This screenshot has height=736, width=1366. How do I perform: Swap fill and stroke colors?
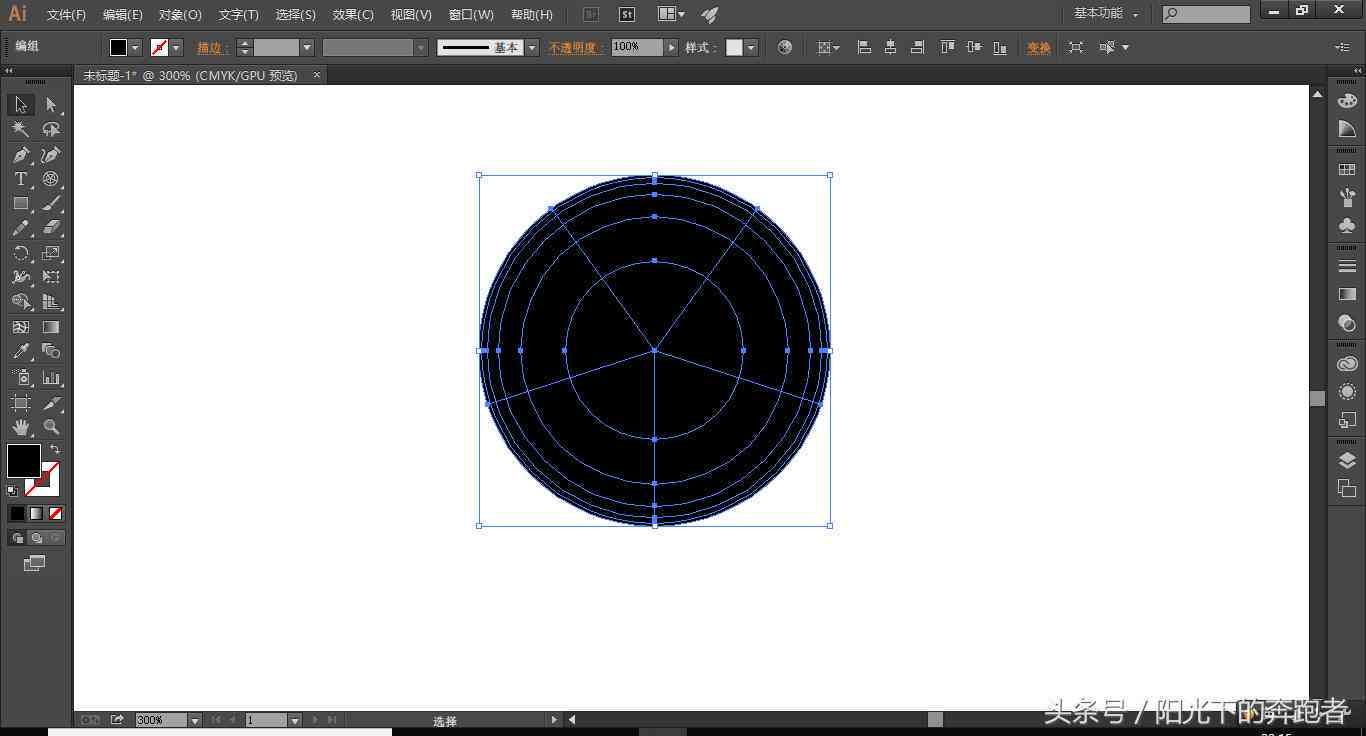pos(55,449)
